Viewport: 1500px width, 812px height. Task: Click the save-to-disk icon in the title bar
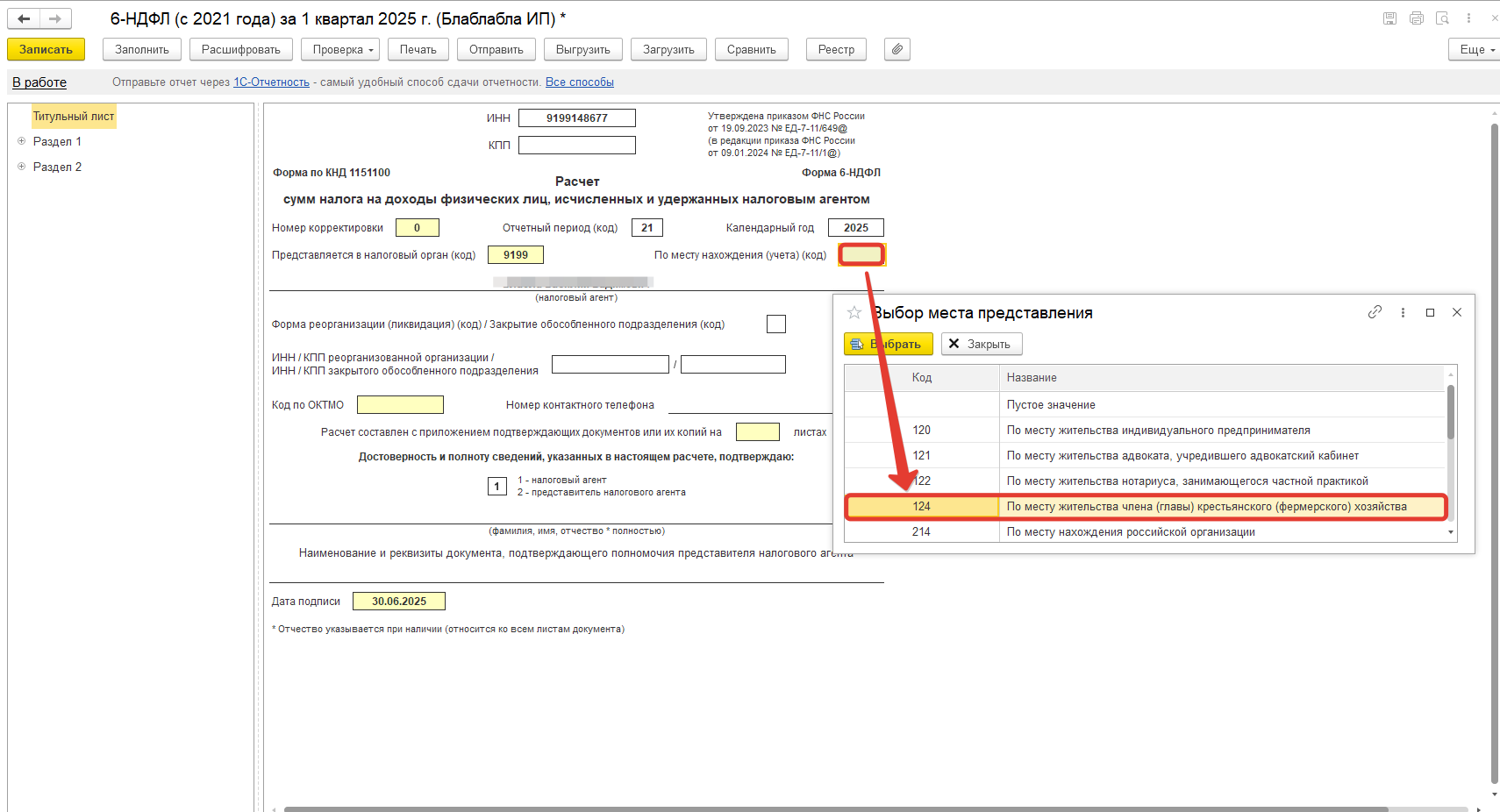[x=1389, y=18]
